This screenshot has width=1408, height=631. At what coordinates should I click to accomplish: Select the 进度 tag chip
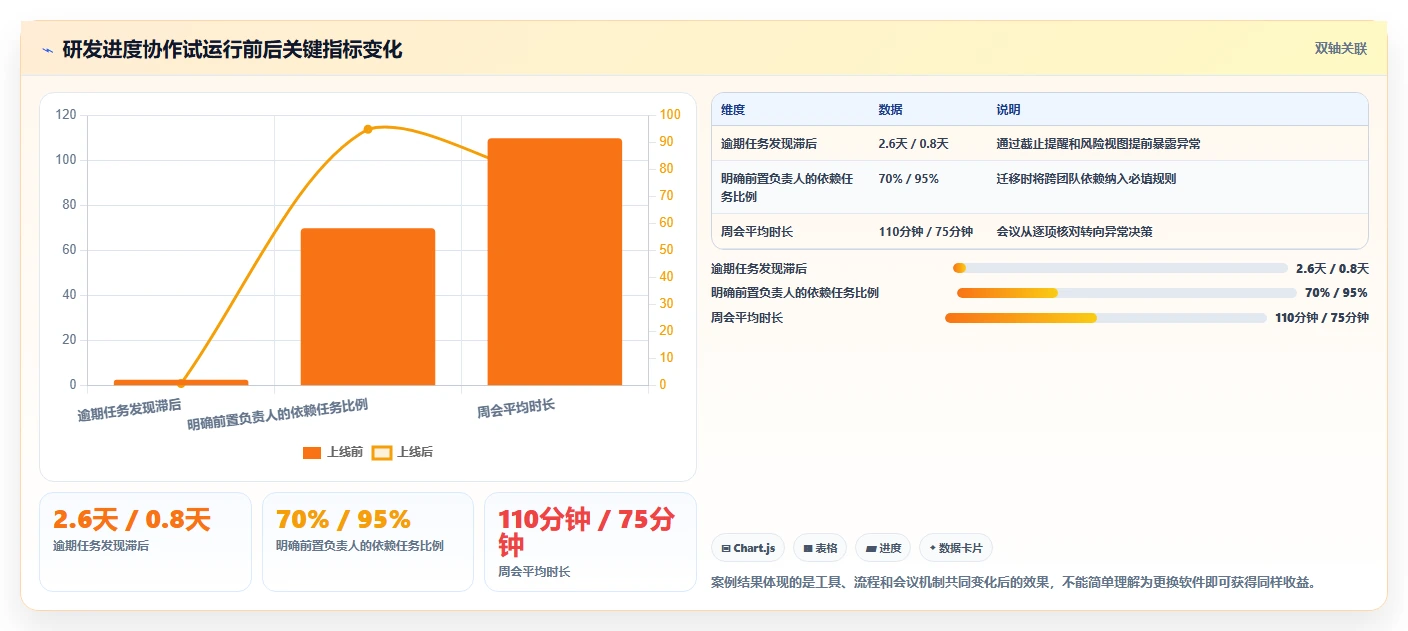tap(883, 548)
